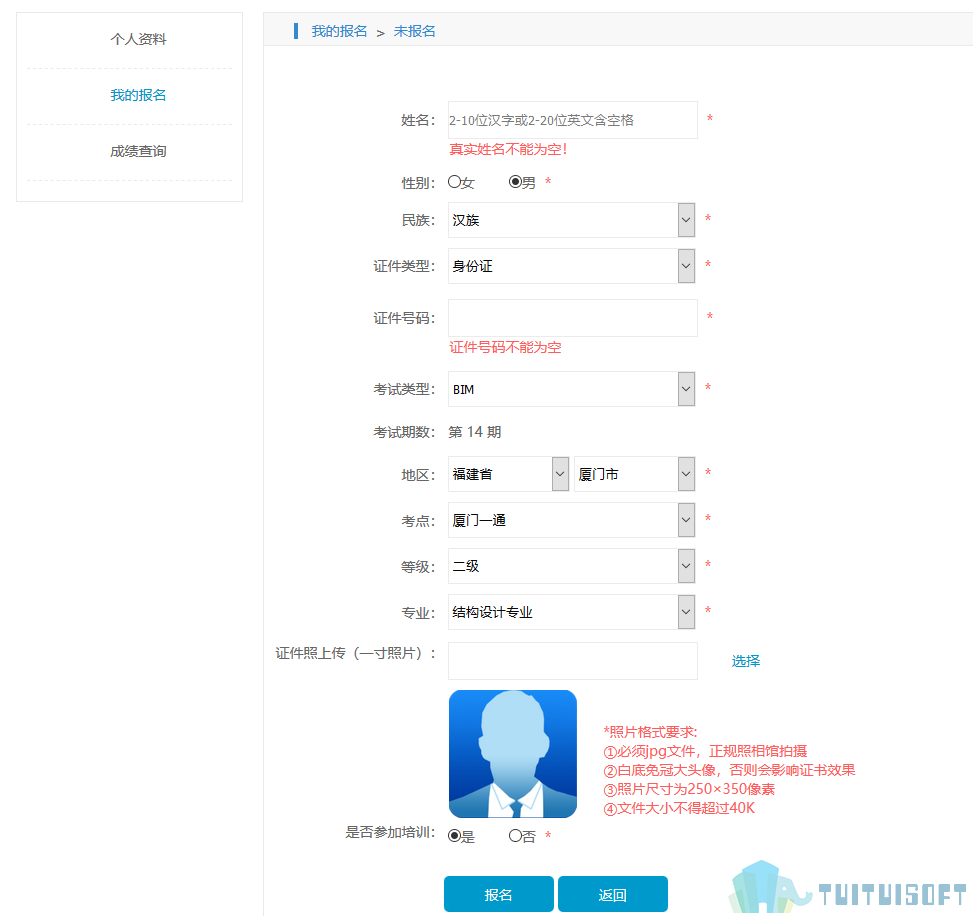Select 是 for training participation

pyautogui.click(x=454, y=836)
